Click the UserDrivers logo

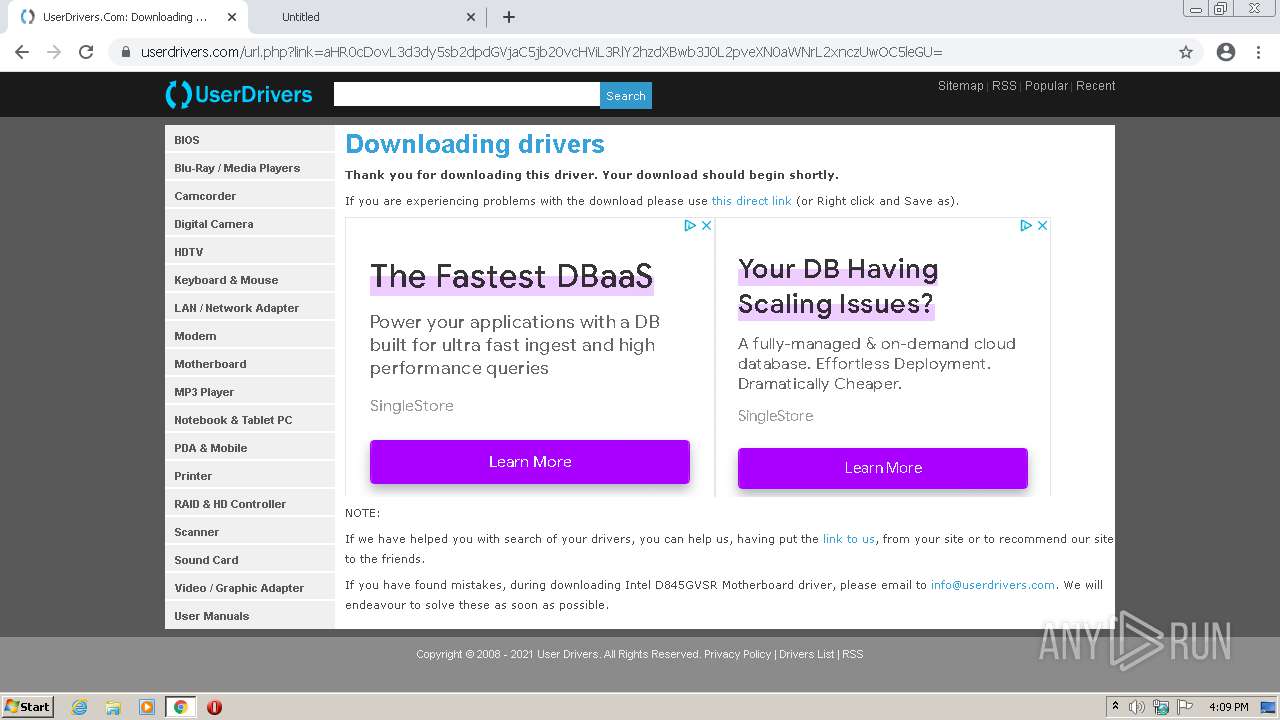(x=239, y=95)
